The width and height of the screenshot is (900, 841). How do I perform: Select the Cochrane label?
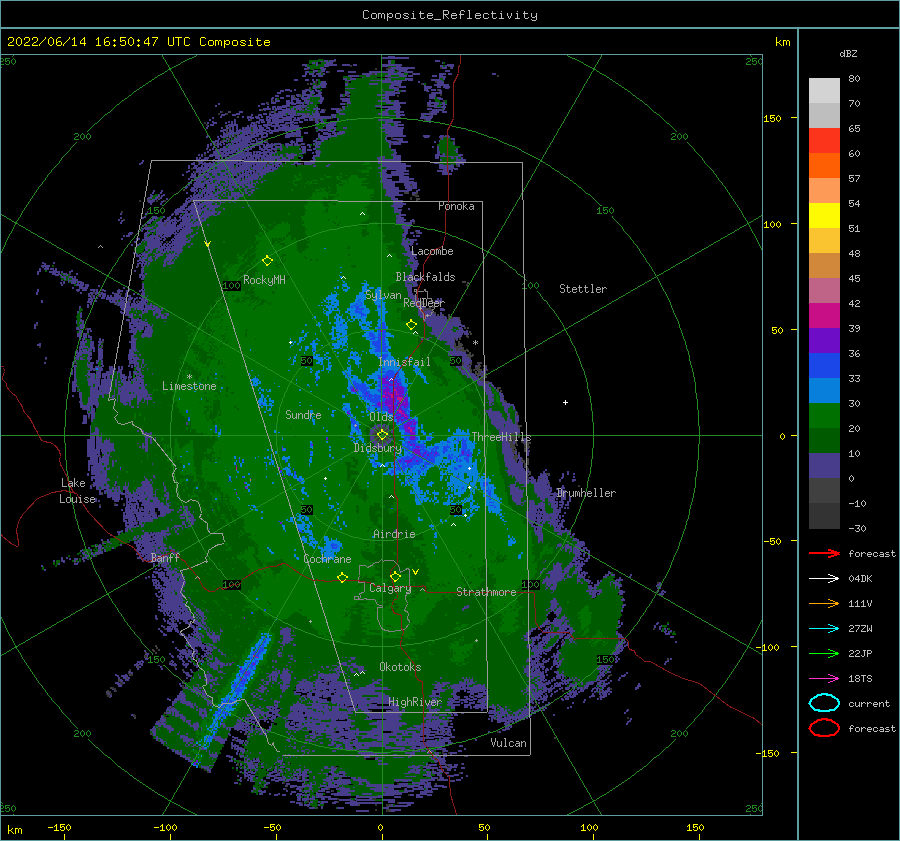point(327,559)
